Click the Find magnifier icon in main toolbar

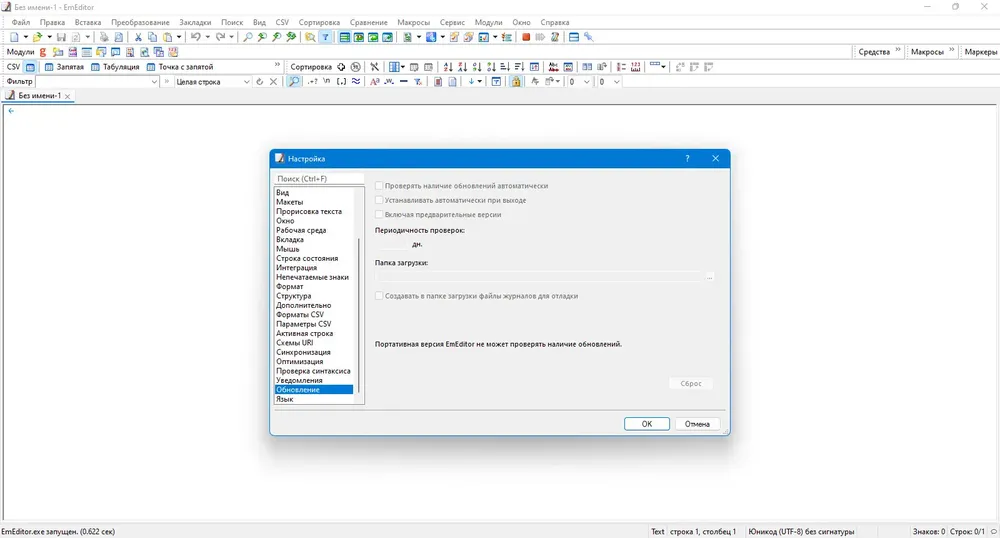tap(247, 37)
